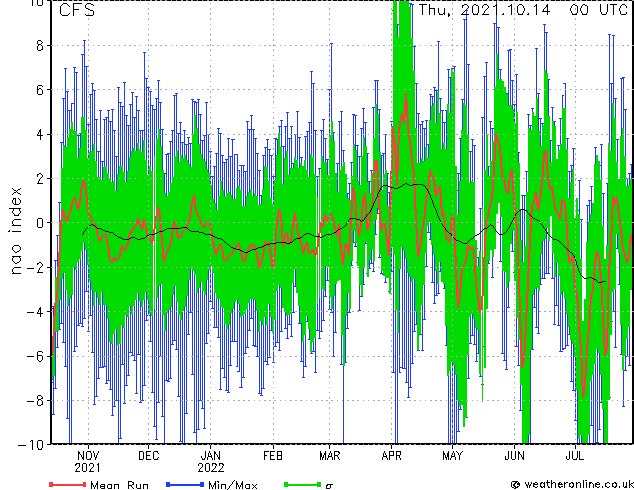
Task: Click the 'Min/Max' legend text
Action: (232, 485)
